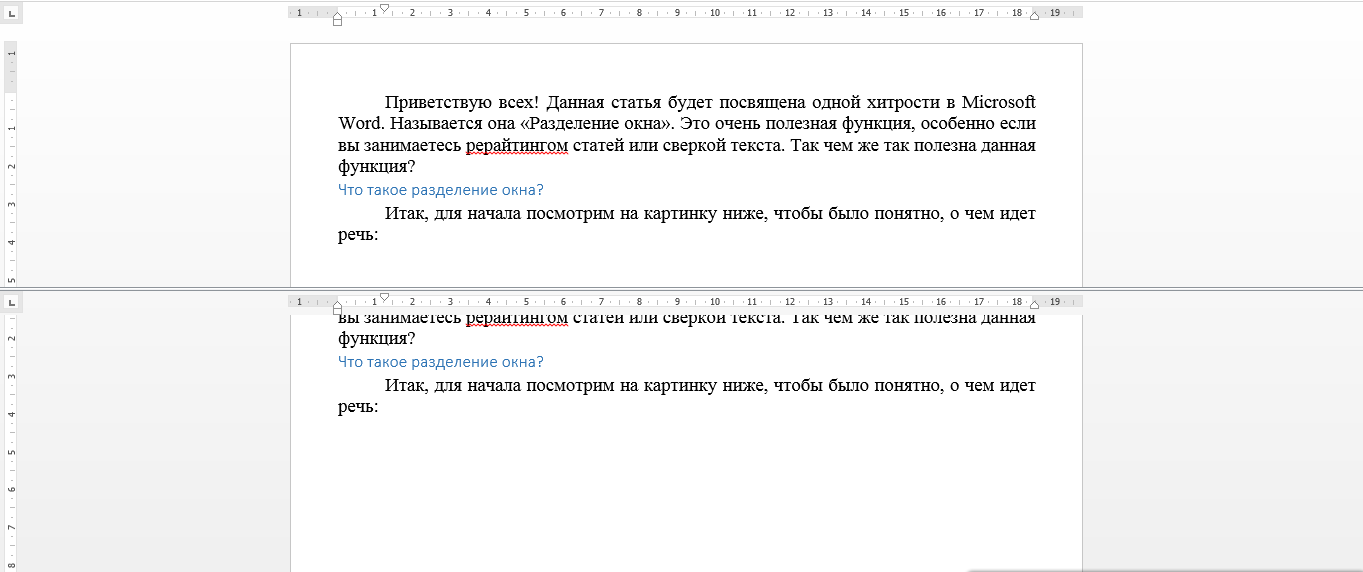This screenshot has width=1363, height=572.
Task: Select the right indent marker on top ruler
Action: (x=1034, y=16)
